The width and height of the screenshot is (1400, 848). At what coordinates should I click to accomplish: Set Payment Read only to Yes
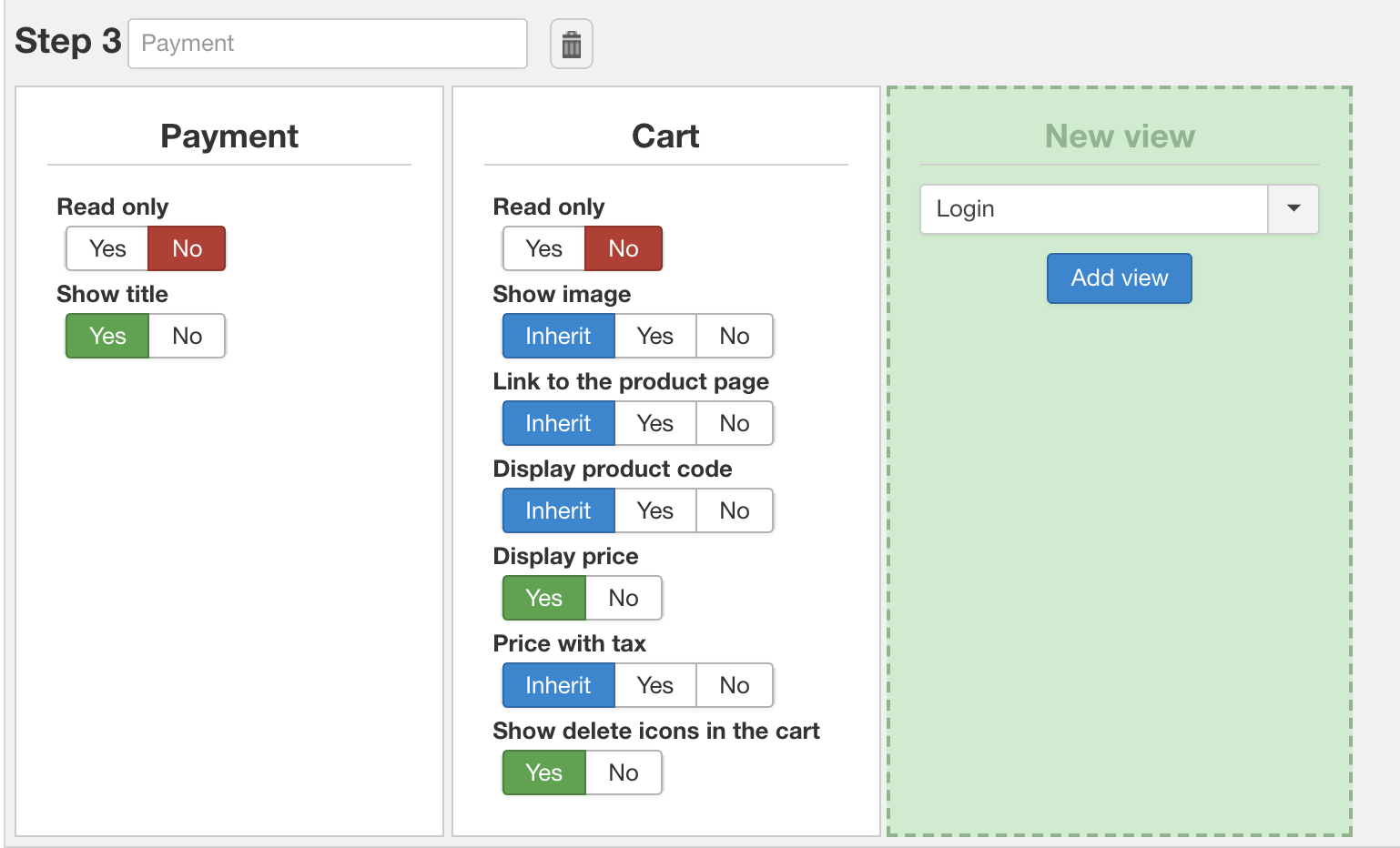click(107, 248)
